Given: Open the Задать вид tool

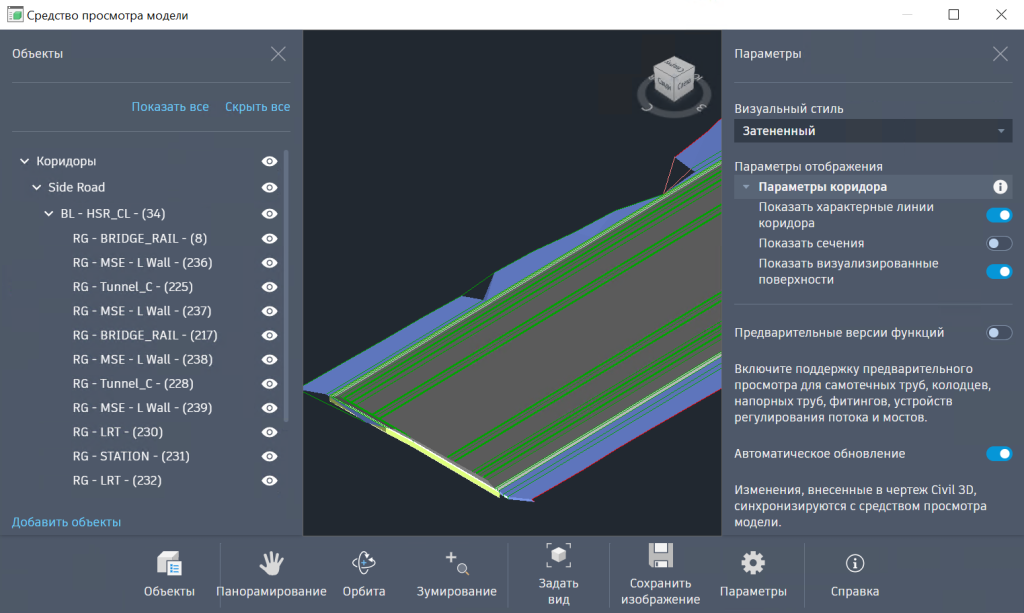Looking at the screenshot, I should click(x=558, y=557).
